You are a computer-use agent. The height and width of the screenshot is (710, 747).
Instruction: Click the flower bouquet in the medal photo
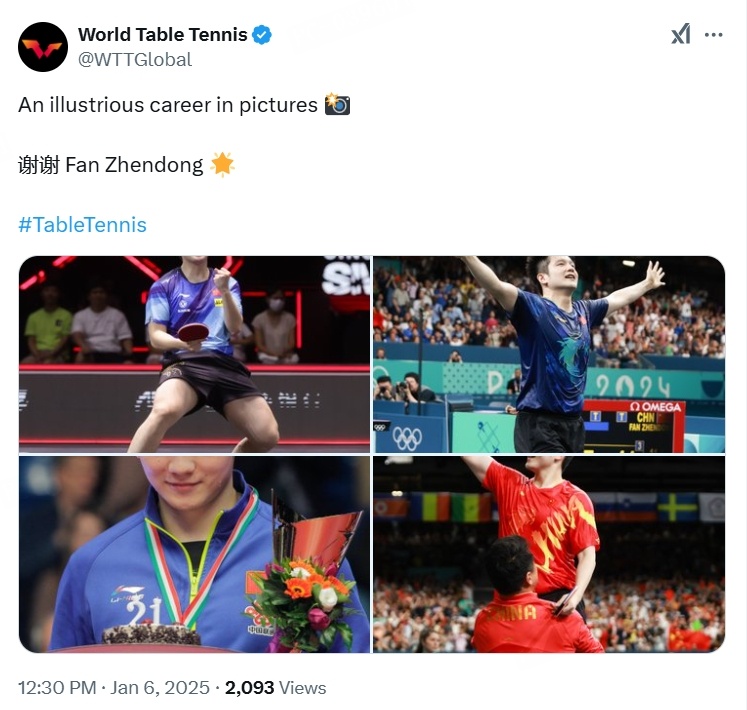coord(305,599)
